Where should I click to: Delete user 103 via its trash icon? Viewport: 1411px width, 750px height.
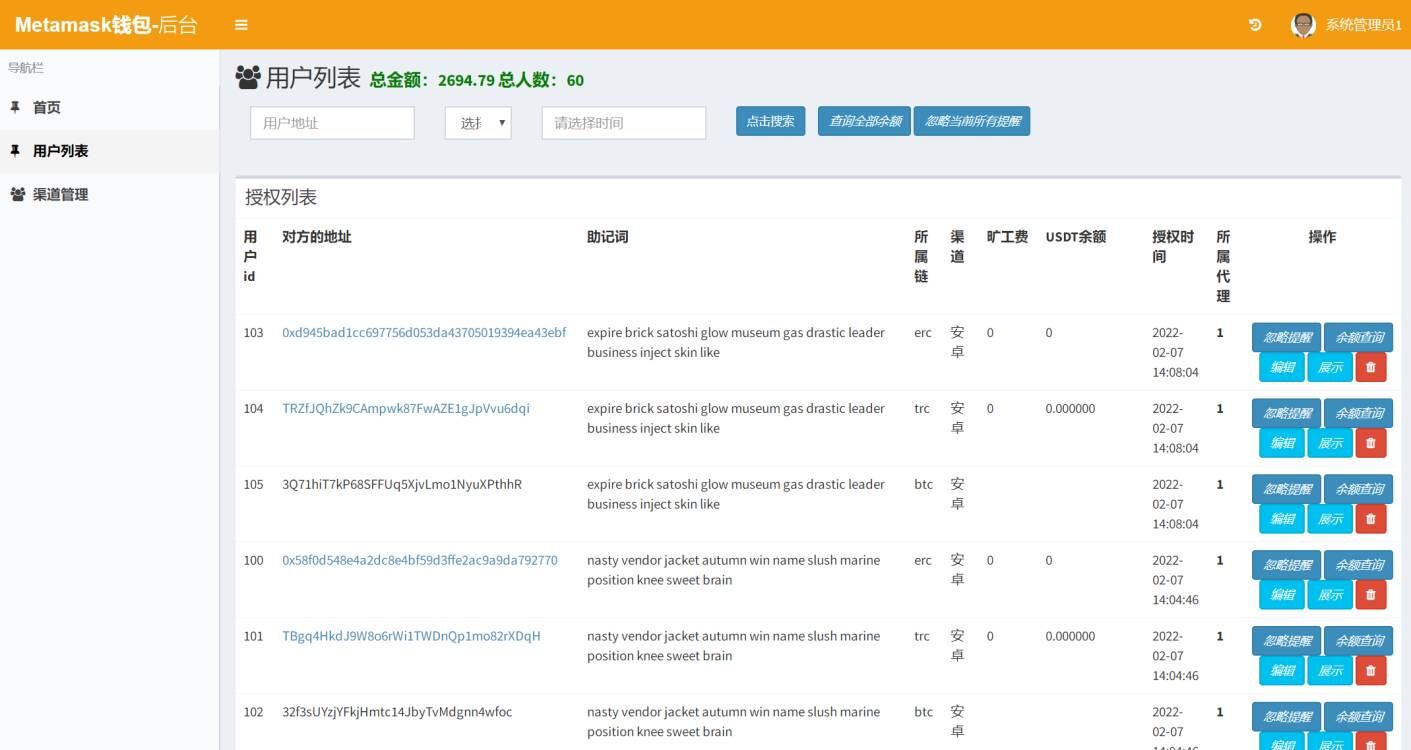1371,366
